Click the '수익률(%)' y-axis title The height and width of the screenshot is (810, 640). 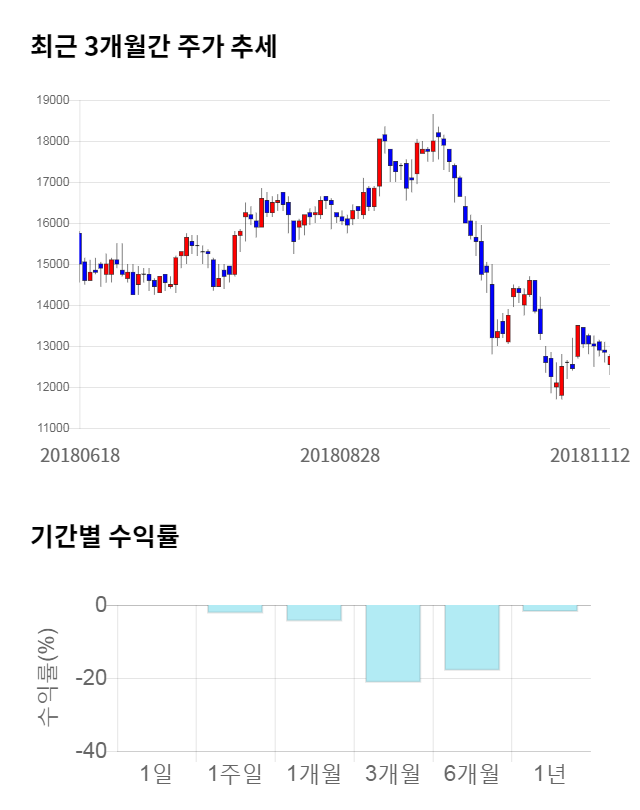(x=48, y=678)
